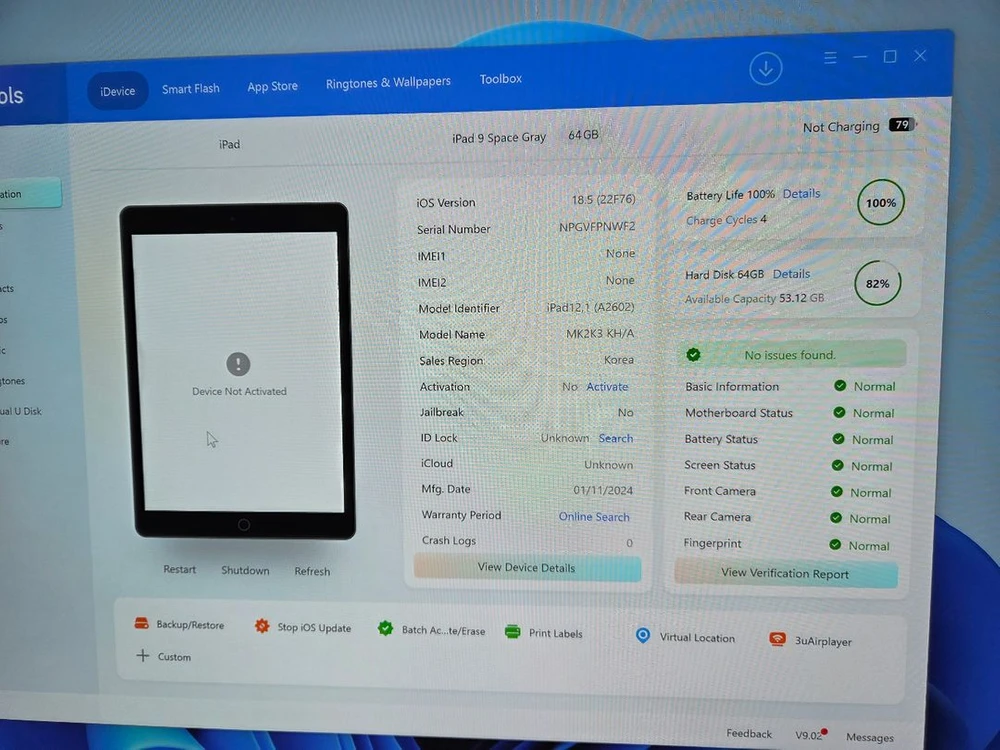1000x750 pixels.
Task: Click the Sales Region Korea value
Action: (x=619, y=360)
